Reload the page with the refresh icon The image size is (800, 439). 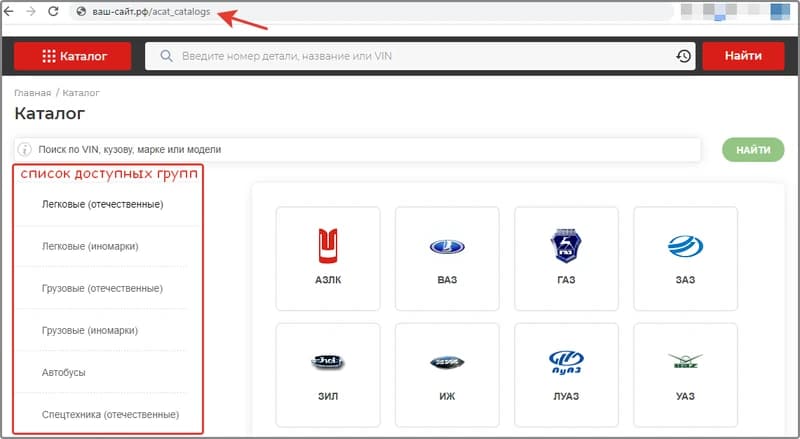point(53,11)
